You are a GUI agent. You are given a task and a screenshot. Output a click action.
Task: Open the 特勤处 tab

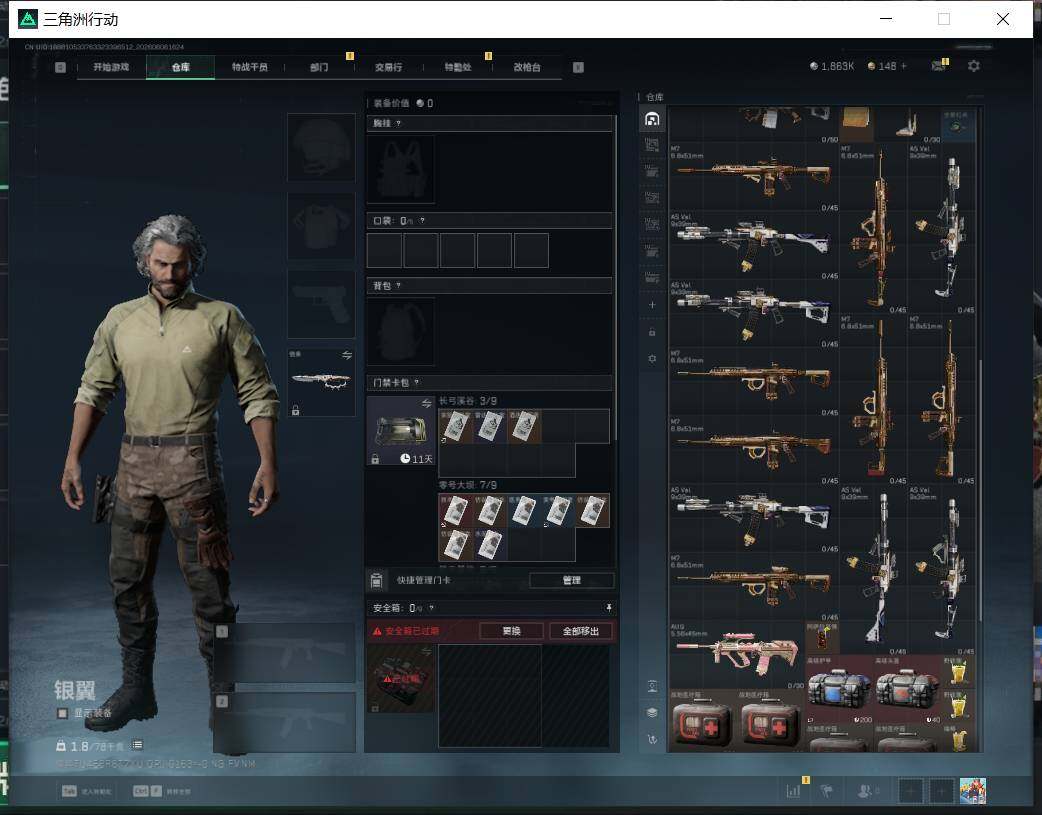(458, 67)
